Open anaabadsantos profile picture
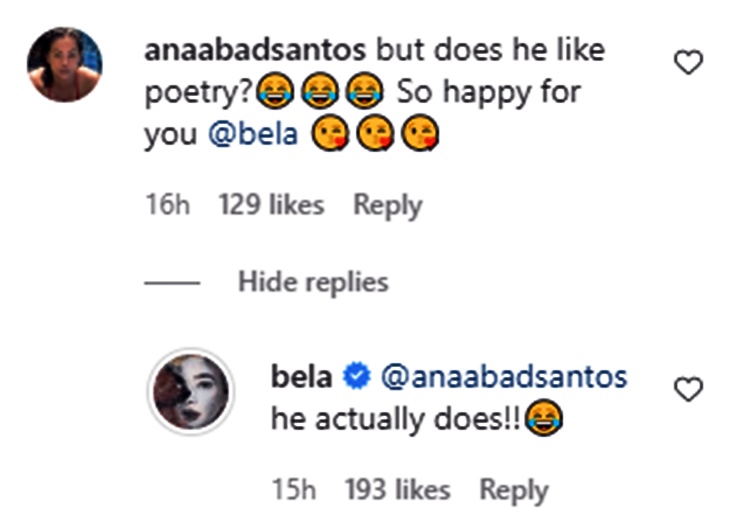 [64, 64]
